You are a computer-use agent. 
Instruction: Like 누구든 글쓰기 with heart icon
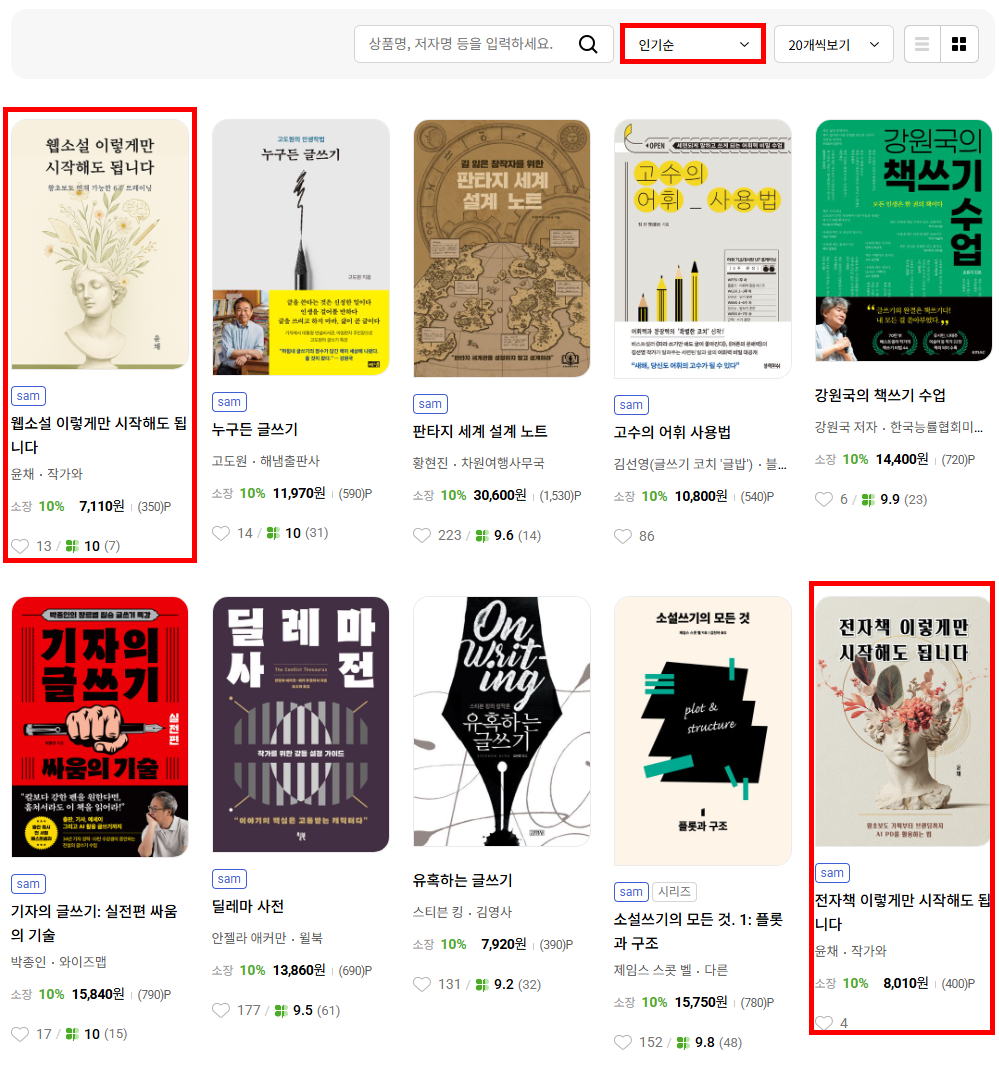[221, 533]
